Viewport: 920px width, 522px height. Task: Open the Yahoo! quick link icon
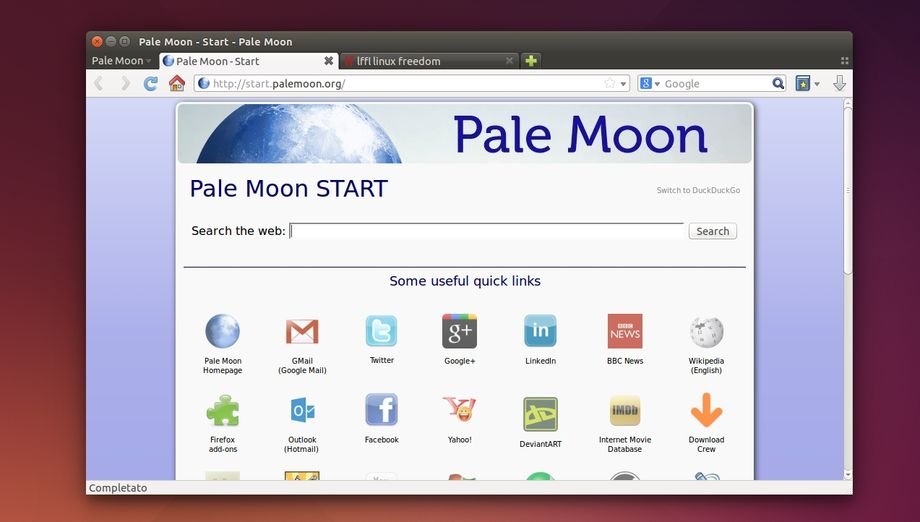tap(459, 409)
